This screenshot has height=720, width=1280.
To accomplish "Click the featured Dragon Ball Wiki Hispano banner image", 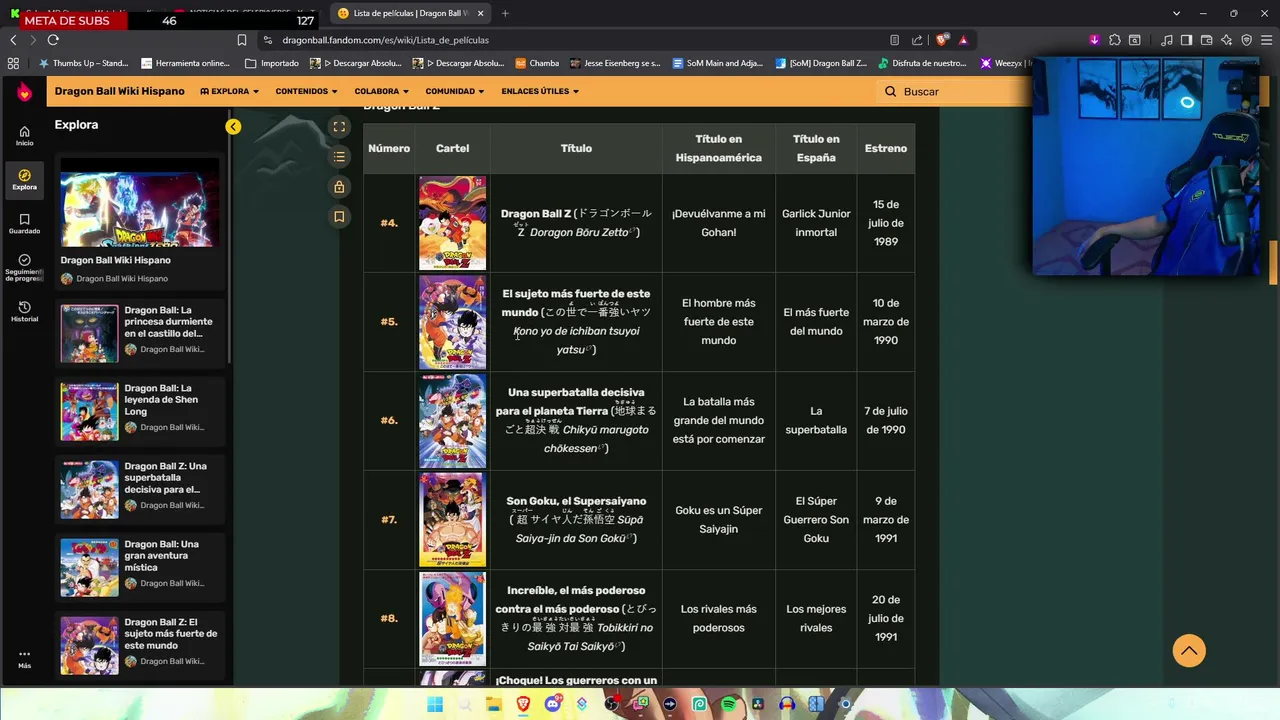I will [x=140, y=205].
